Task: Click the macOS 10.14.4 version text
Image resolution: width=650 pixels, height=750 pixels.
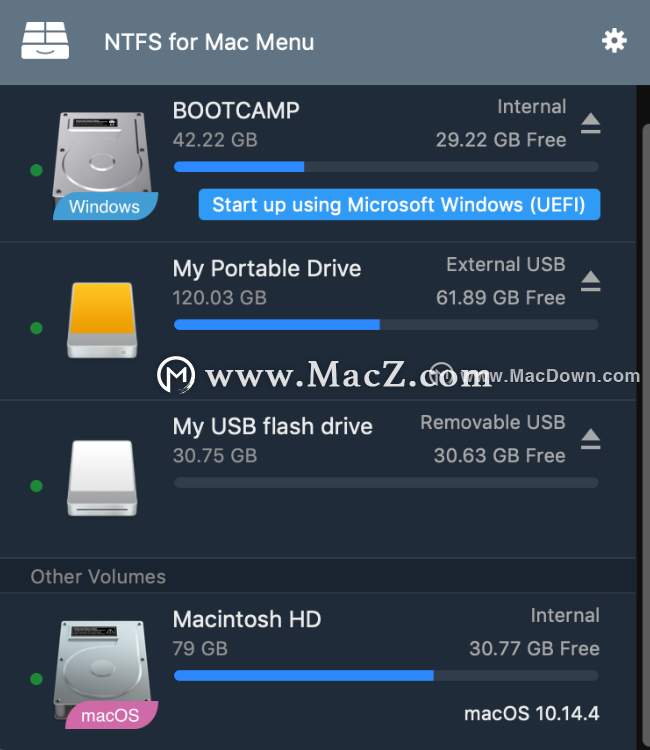Action: pos(531,714)
